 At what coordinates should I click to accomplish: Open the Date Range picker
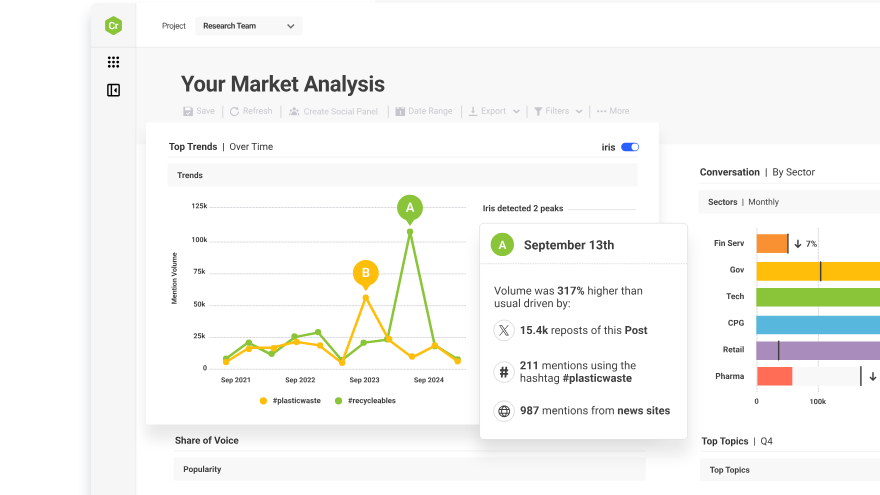(424, 111)
